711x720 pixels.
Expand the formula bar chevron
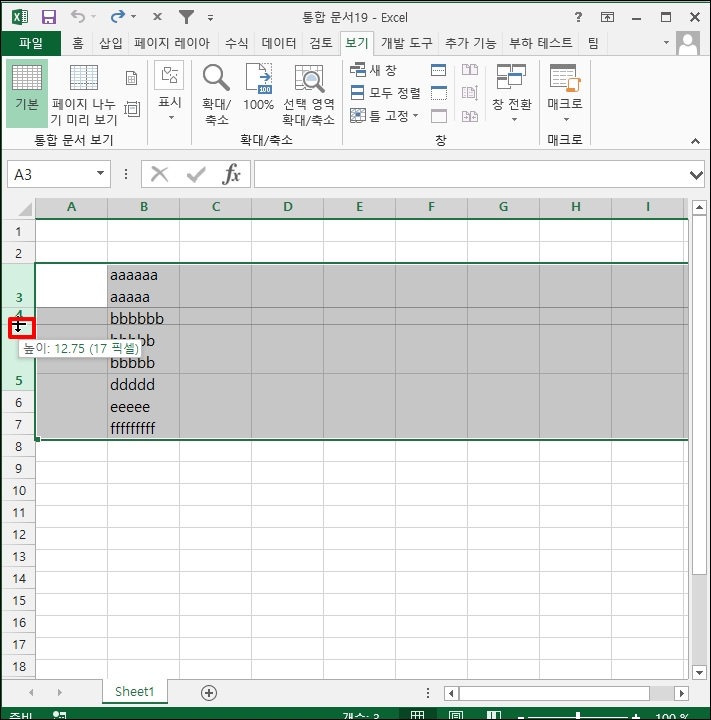pos(696,174)
